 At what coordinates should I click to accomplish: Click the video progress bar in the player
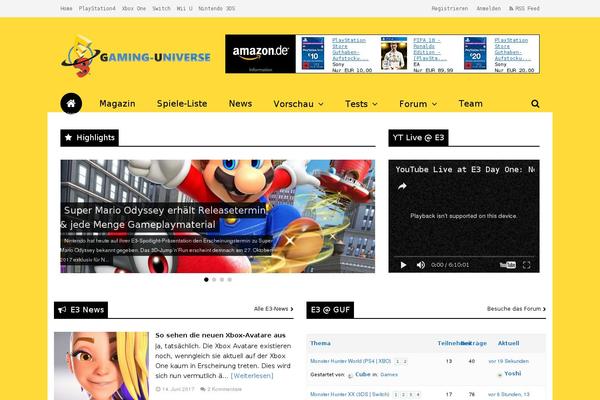(464, 256)
